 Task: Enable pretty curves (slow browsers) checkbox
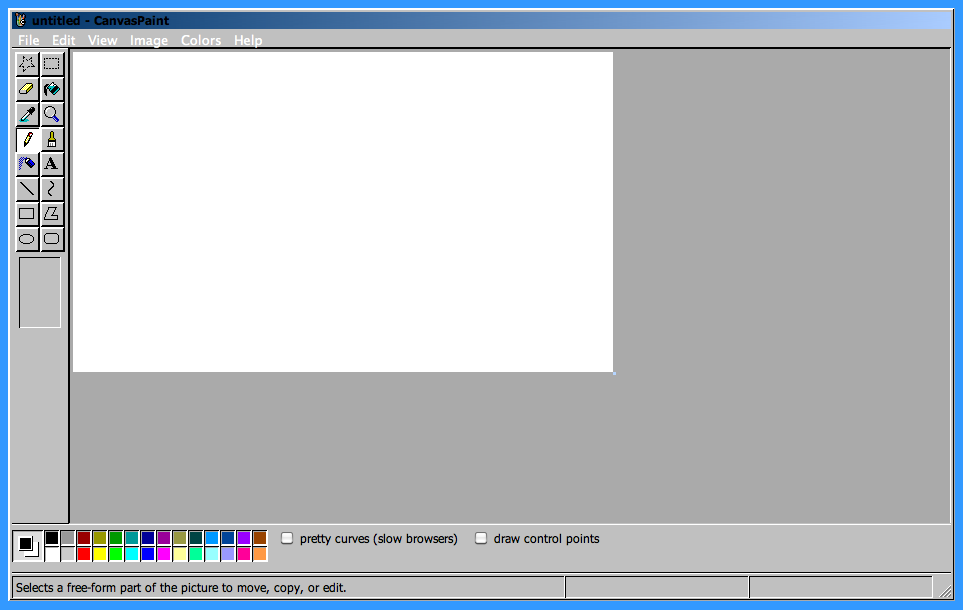[x=287, y=539]
